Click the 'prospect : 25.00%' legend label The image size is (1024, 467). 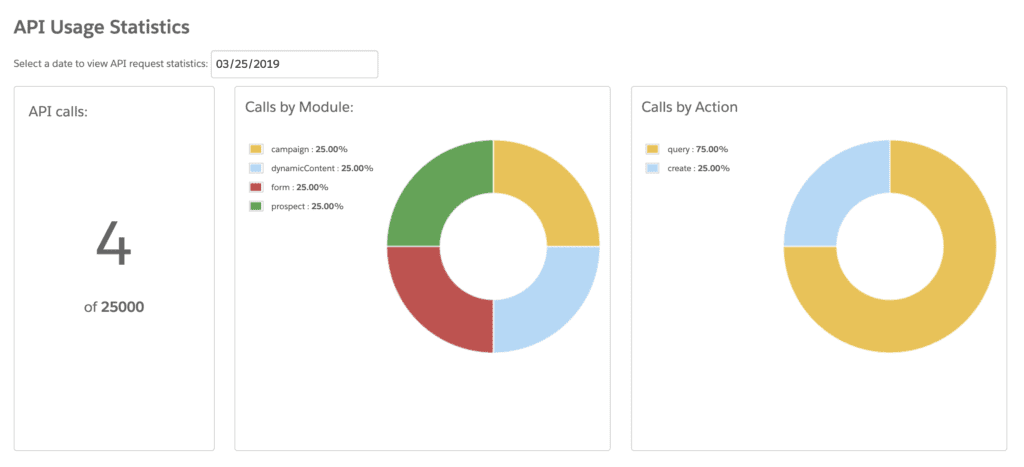coord(307,206)
